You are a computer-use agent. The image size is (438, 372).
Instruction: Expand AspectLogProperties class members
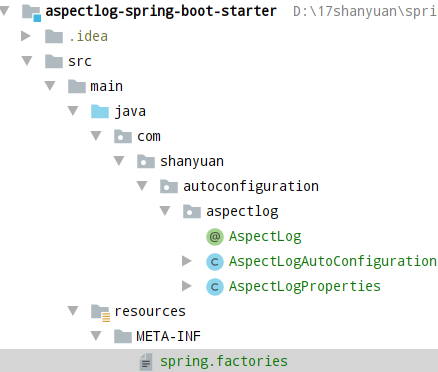pyautogui.click(x=187, y=286)
